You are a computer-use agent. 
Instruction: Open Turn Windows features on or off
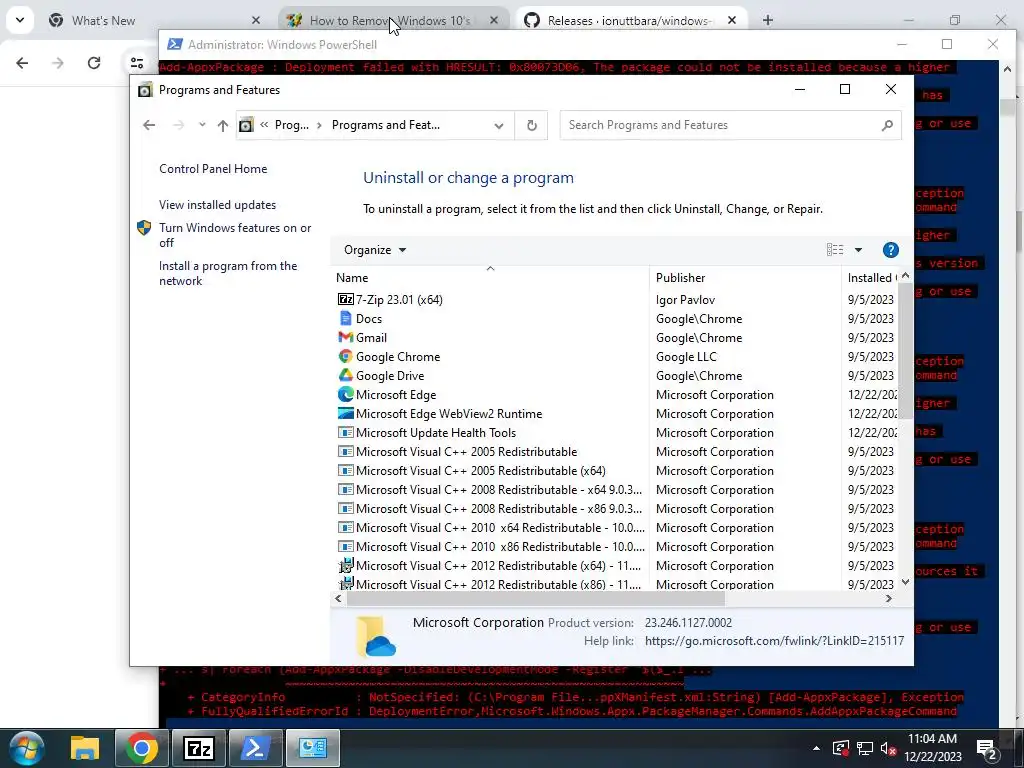pyautogui.click(x=235, y=235)
